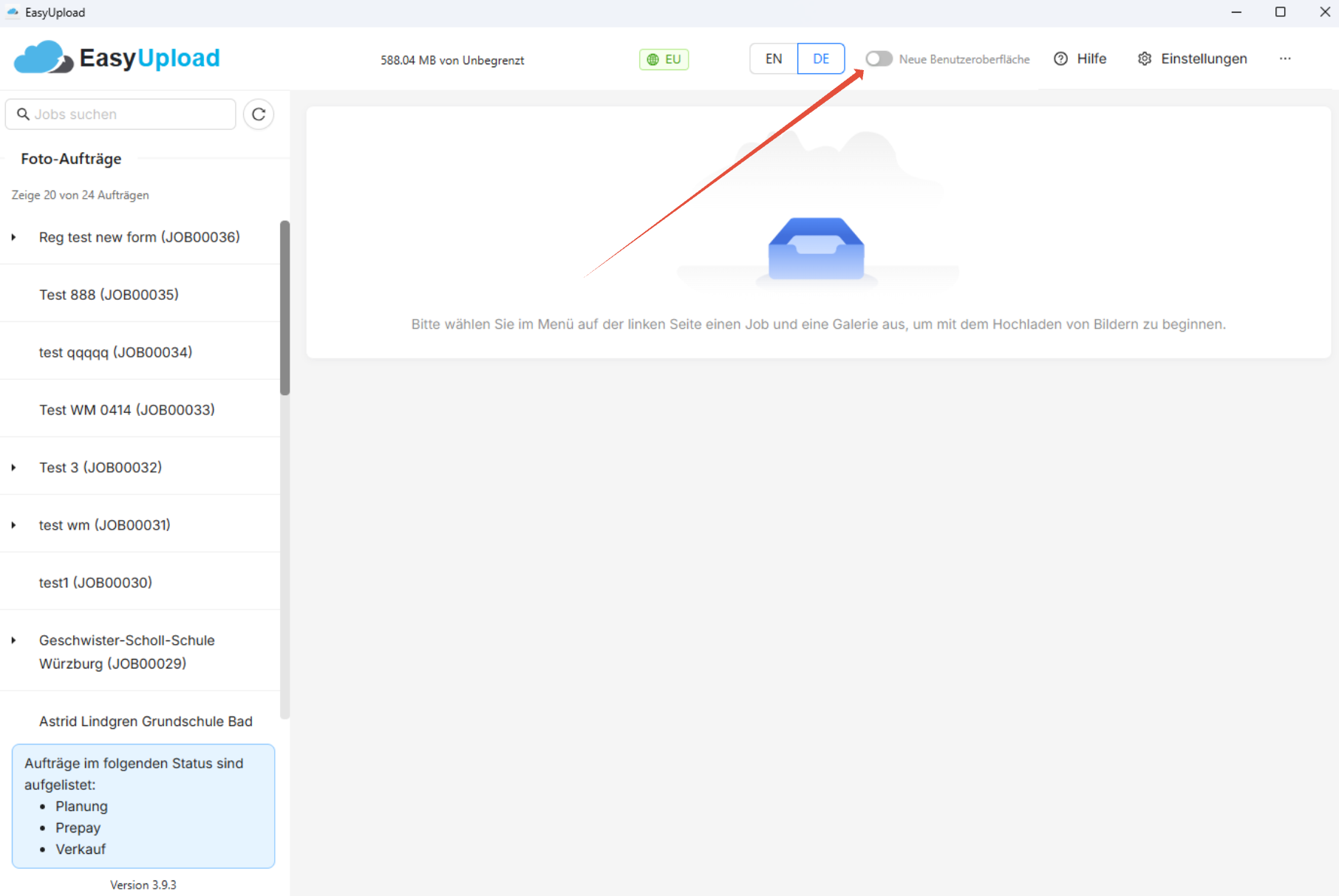This screenshot has height=896, width=1339.
Task: Click the Zeige 20 von 24 Aufträgen text
Action: 80,195
